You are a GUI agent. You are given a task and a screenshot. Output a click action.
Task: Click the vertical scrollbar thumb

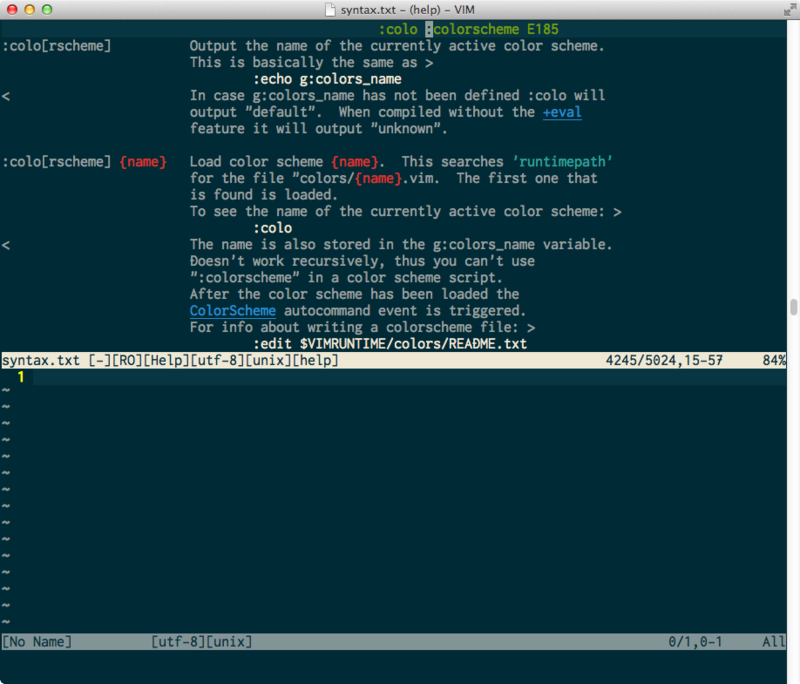pyautogui.click(x=793, y=308)
